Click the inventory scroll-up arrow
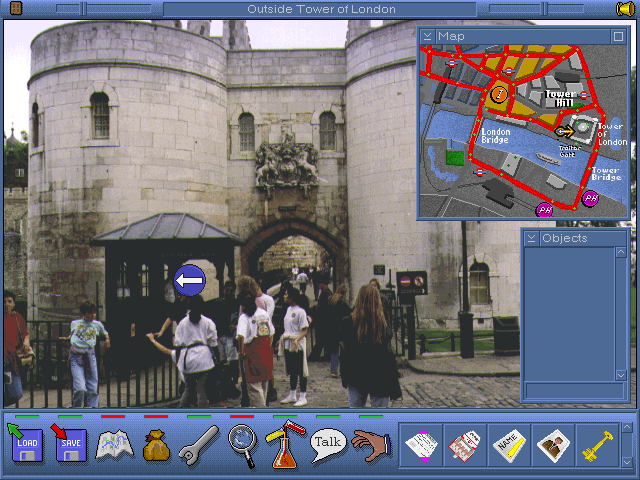This screenshot has height=480, width=640. click(627, 427)
